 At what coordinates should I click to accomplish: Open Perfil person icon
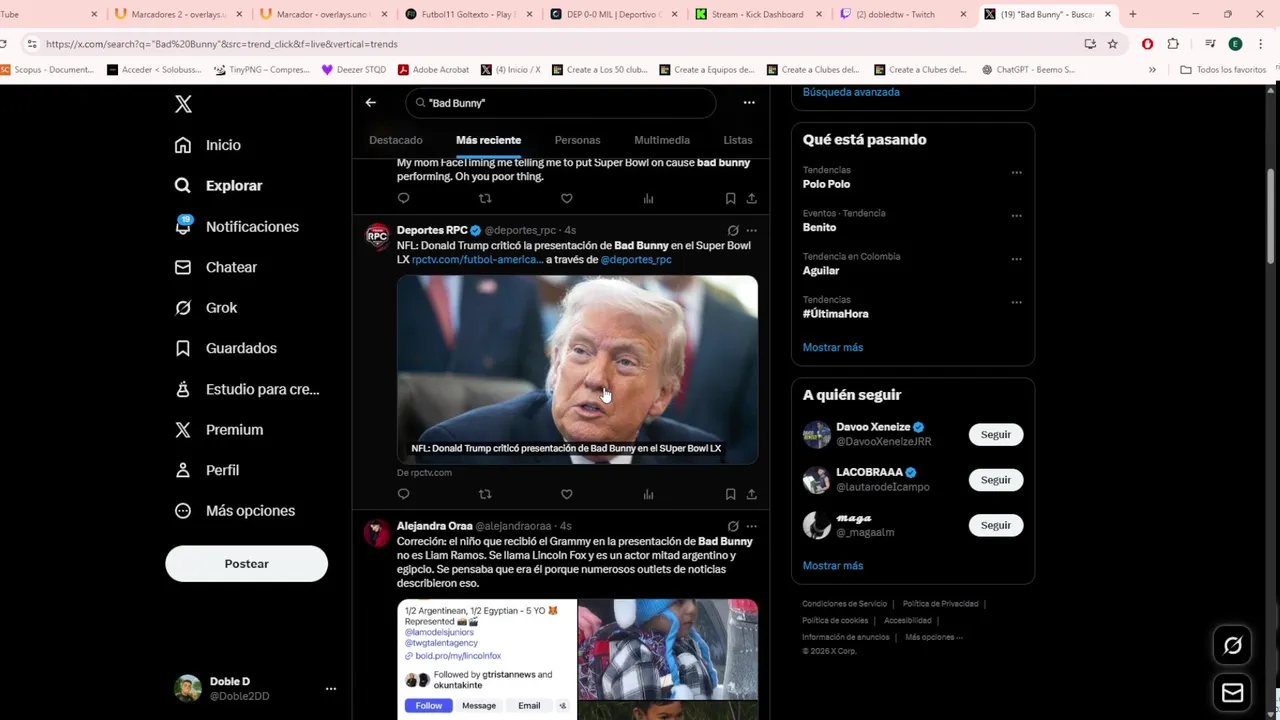(x=183, y=470)
